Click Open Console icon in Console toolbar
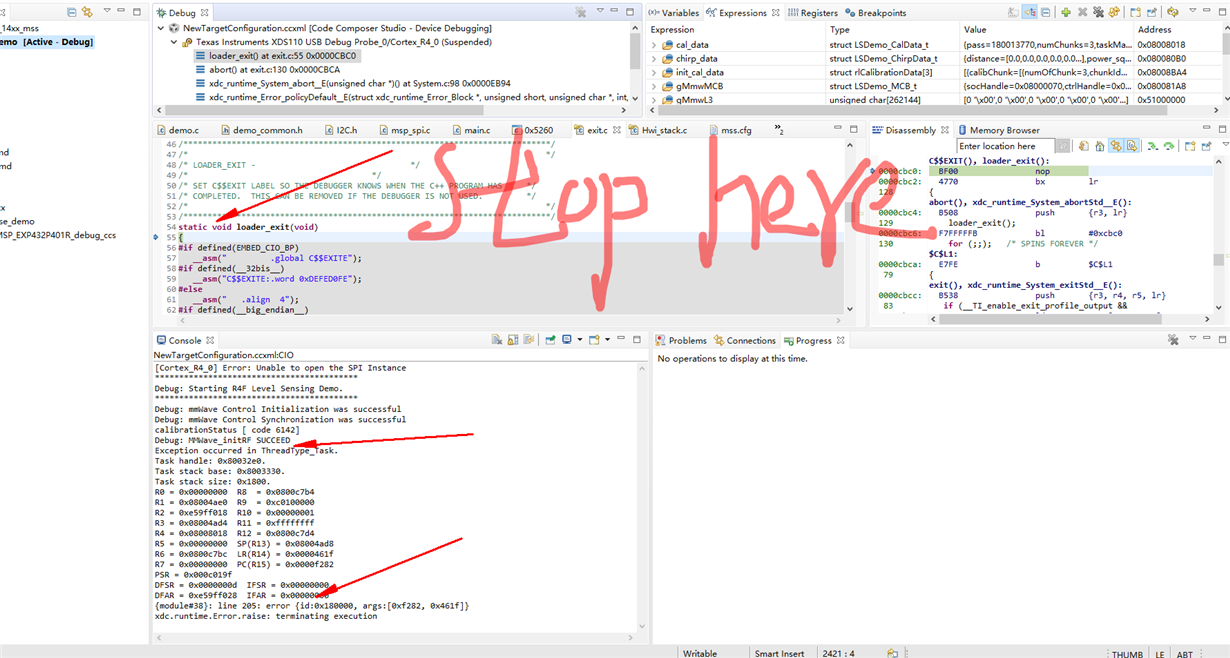1230x658 pixels. [593, 340]
